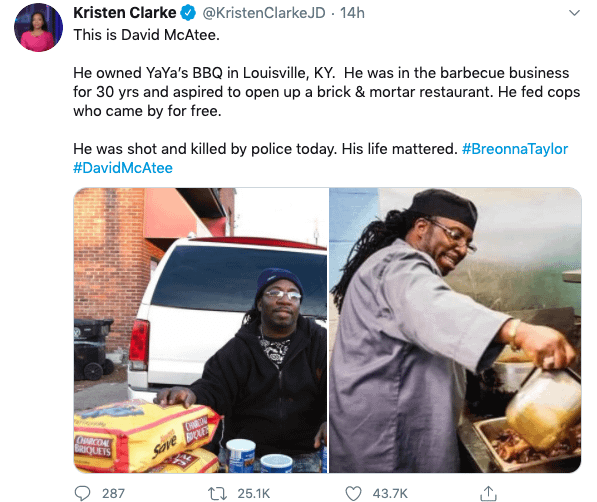Click the 43.7K likes count
597x502 pixels.
click(390, 494)
